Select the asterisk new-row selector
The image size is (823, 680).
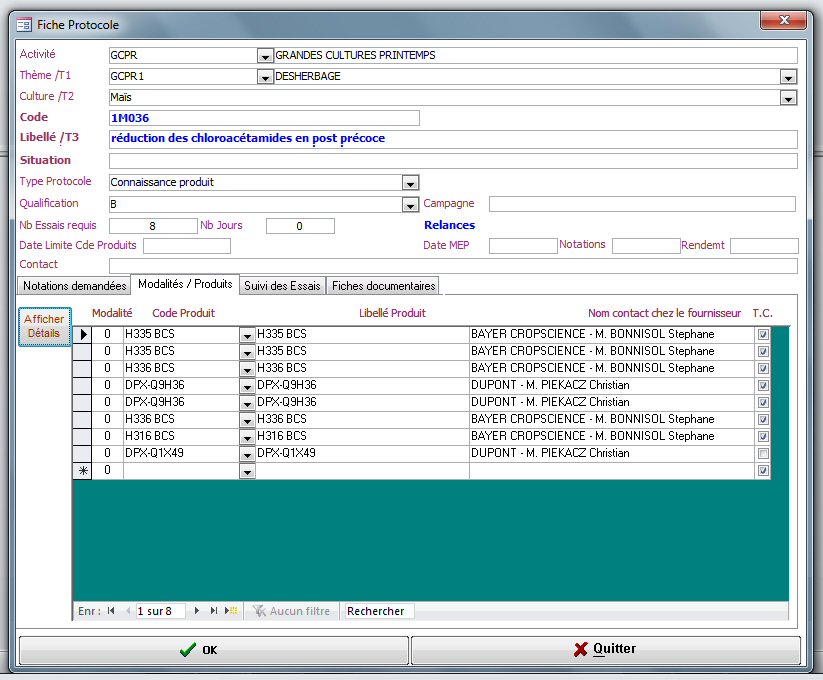(x=82, y=471)
